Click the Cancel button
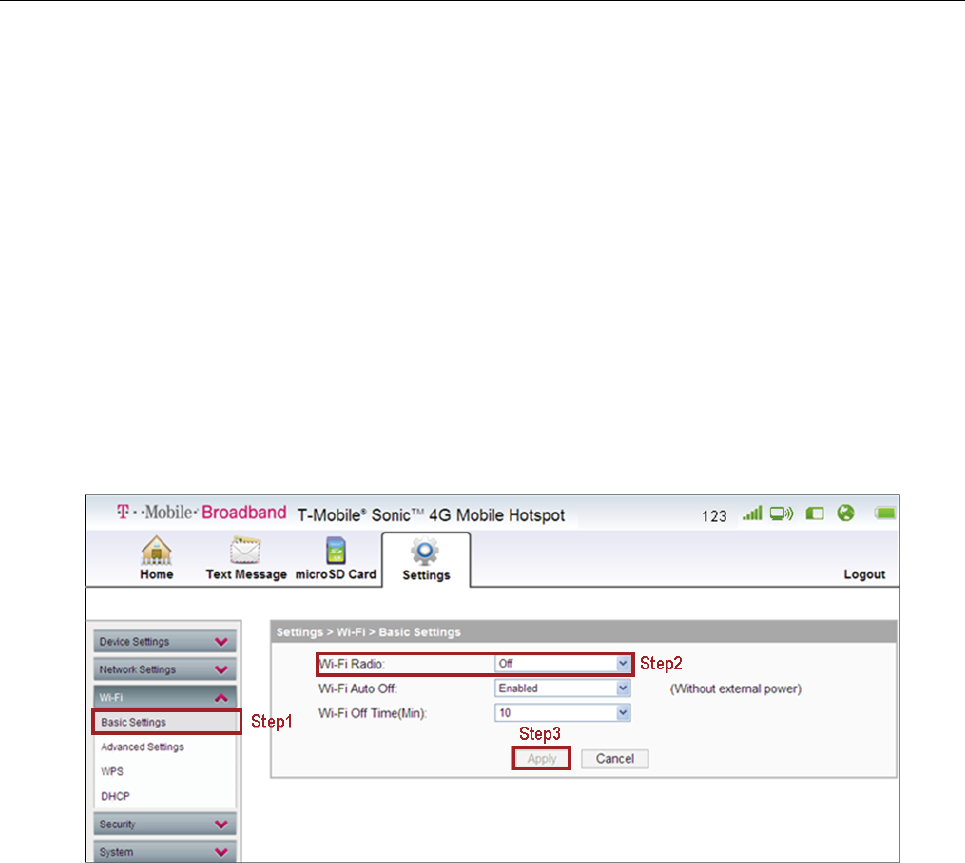Image resolution: width=965 pixels, height=863 pixels. [614, 758]
